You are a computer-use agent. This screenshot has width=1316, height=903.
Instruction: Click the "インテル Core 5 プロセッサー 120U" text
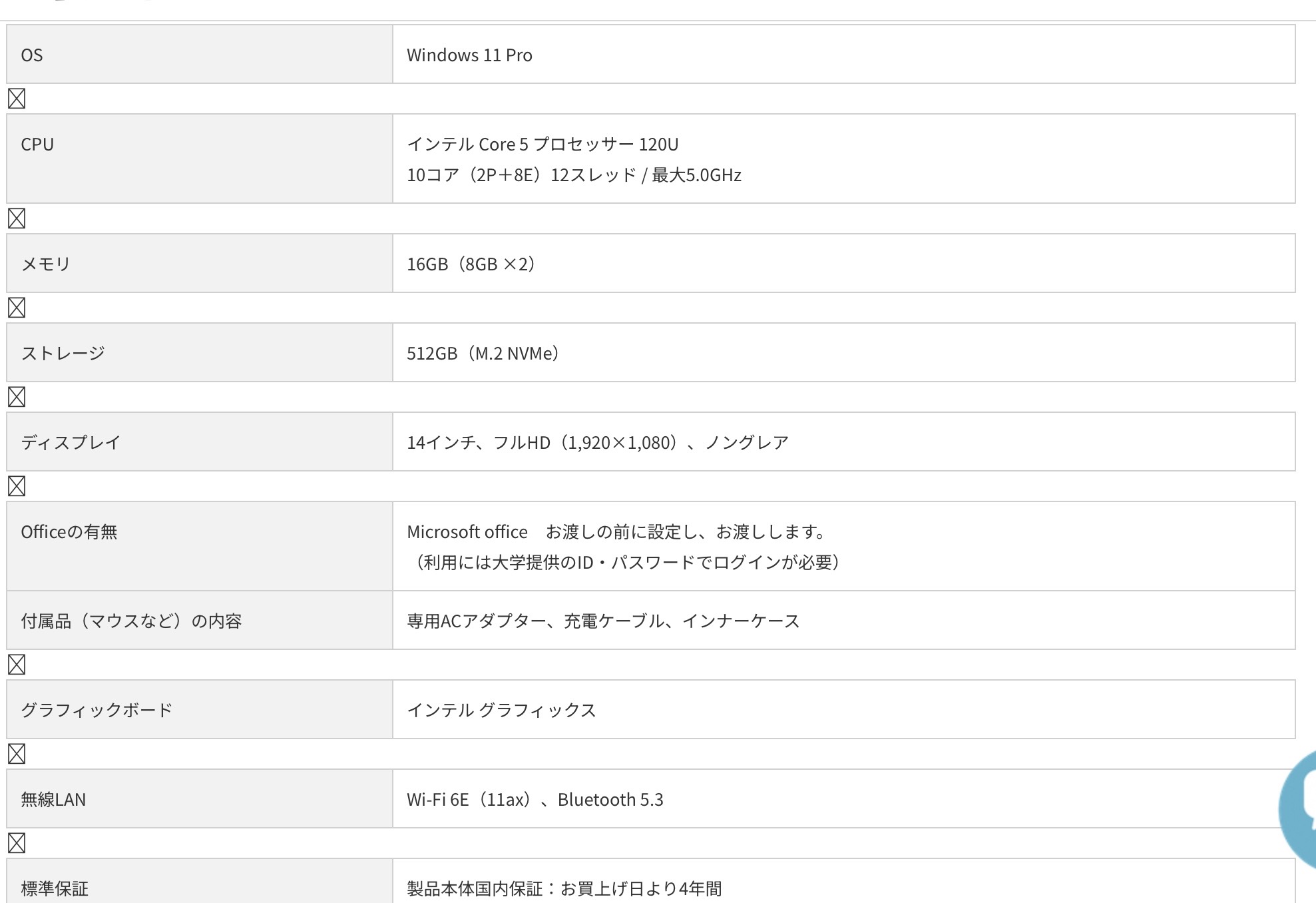point(543,145)
